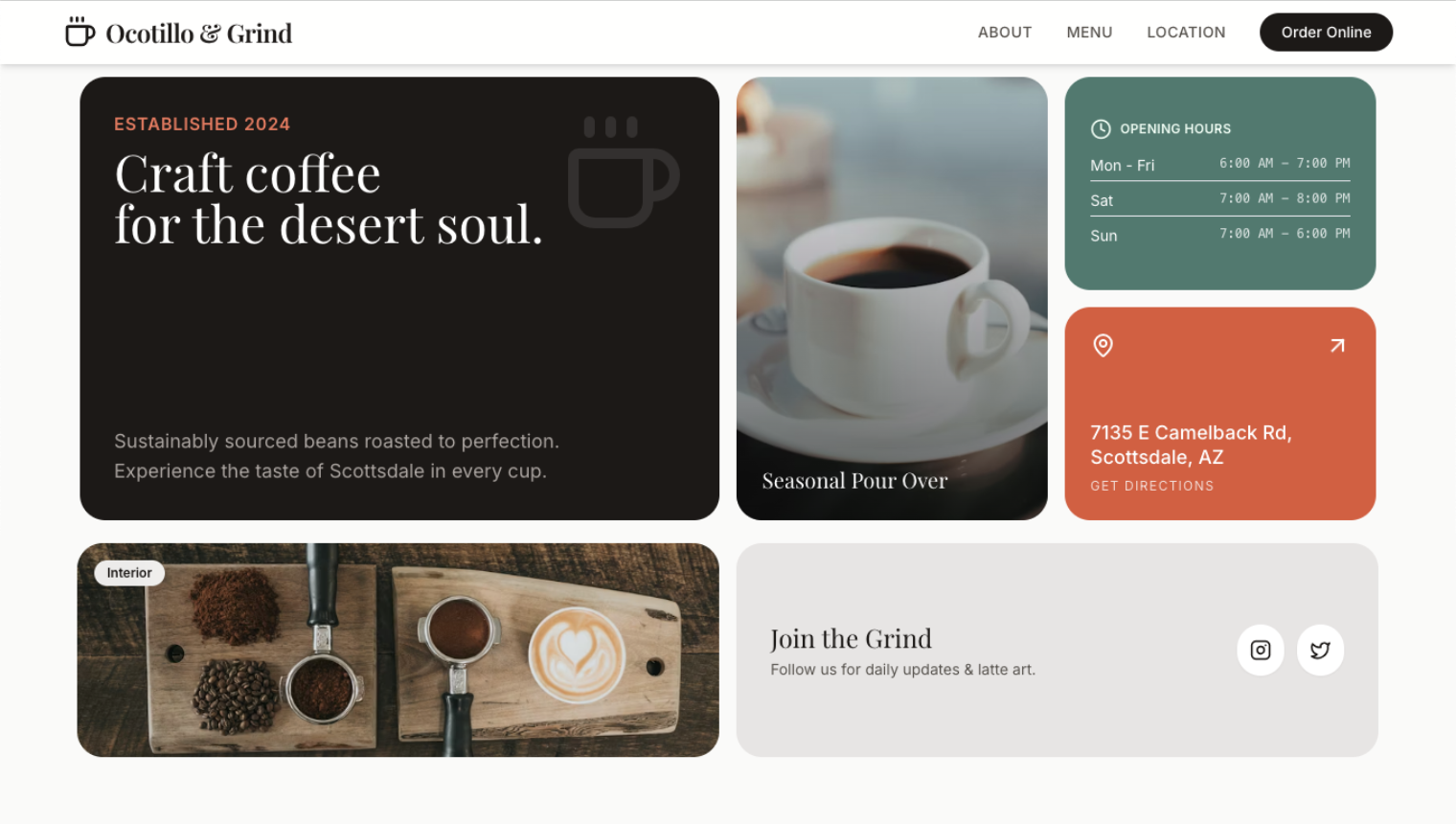
Task: Click the clock icon beside Opening Hours
Action: click(1101, 128)
